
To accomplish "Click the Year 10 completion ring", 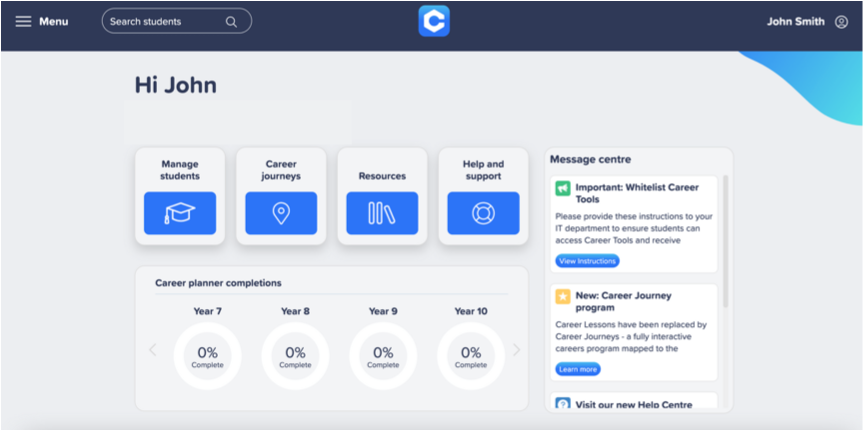I will [471, 356].
